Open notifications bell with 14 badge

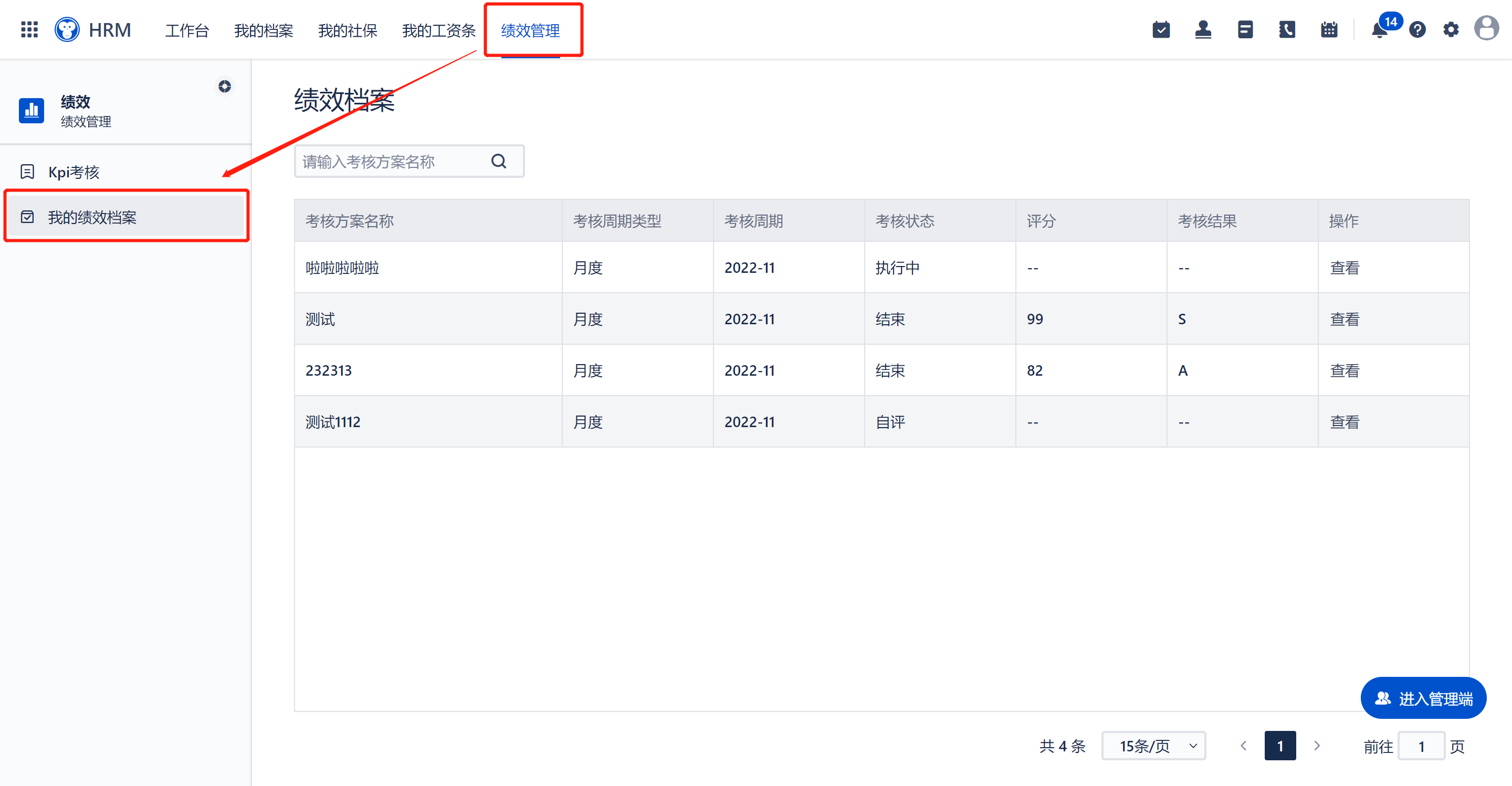[1381, 29]
